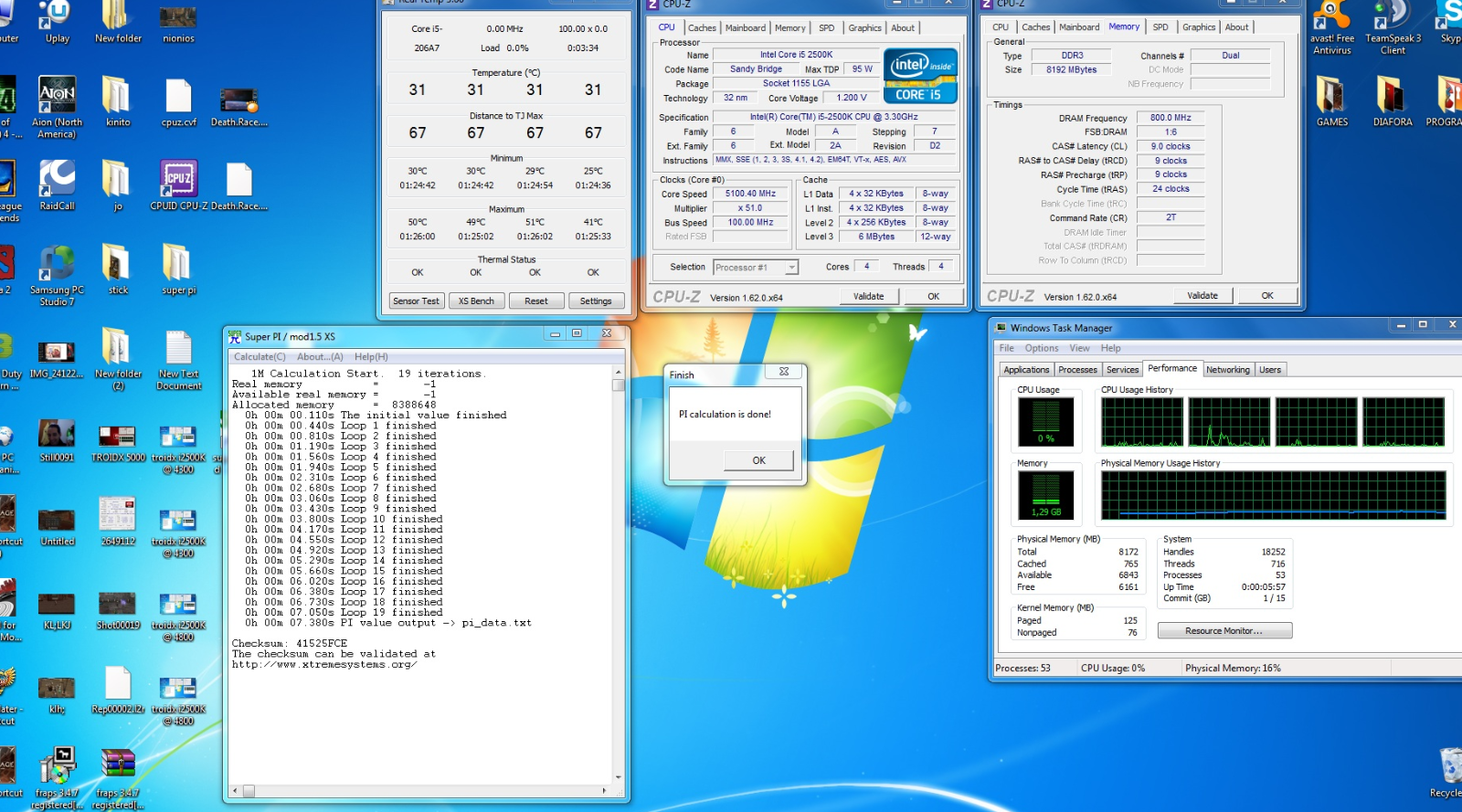Open the super pi folder
1462x812 pixels.
[178, 269]
